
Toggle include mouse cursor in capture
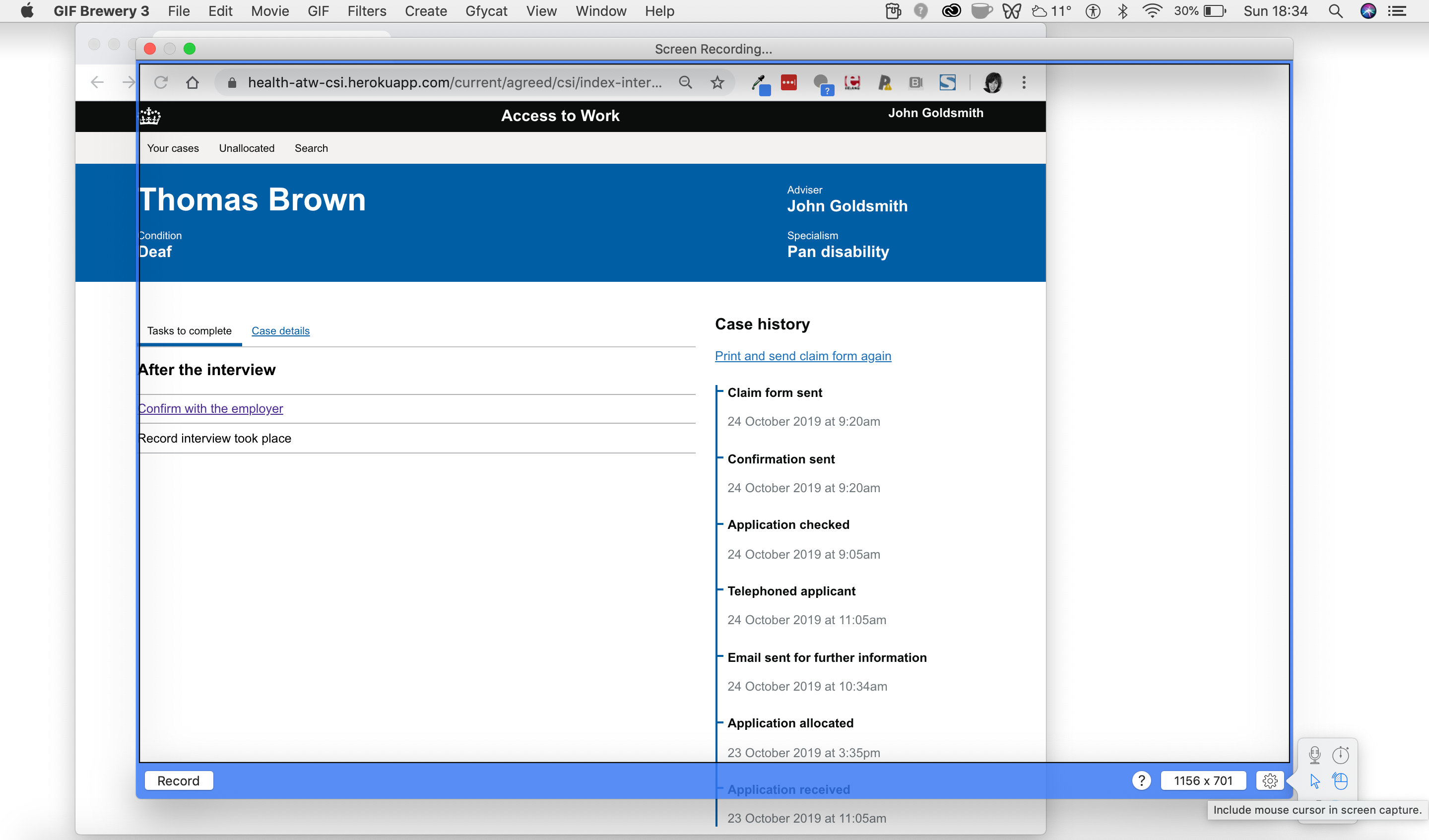1314,781
